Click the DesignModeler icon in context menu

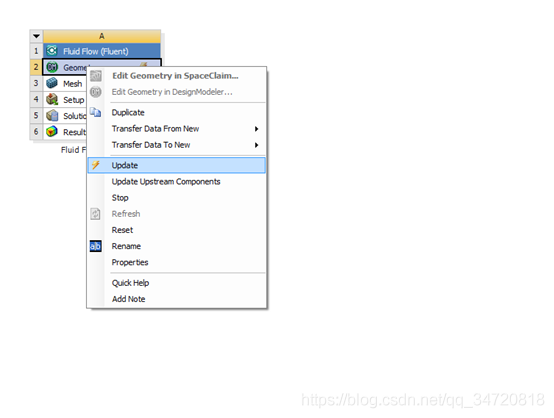[x=96, y=92]
